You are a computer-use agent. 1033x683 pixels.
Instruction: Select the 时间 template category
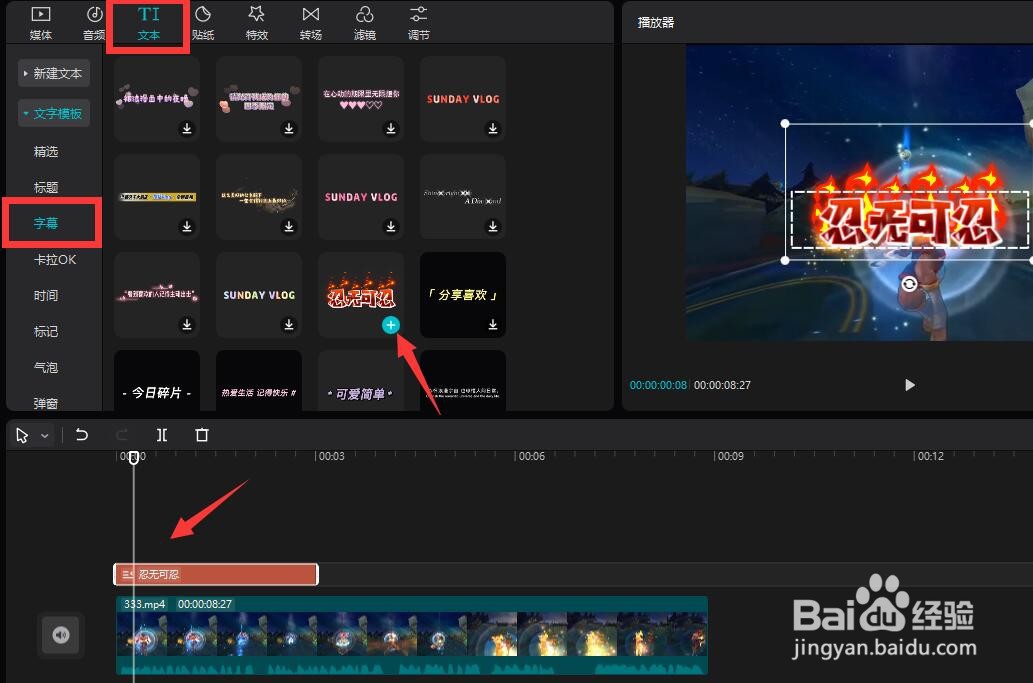[46, 296]
